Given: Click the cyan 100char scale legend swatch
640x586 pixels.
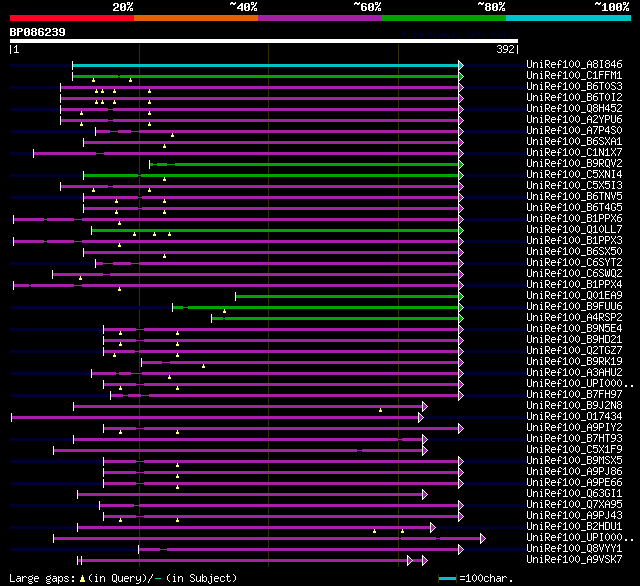Looking at the screenshot, I should (447, 578).
